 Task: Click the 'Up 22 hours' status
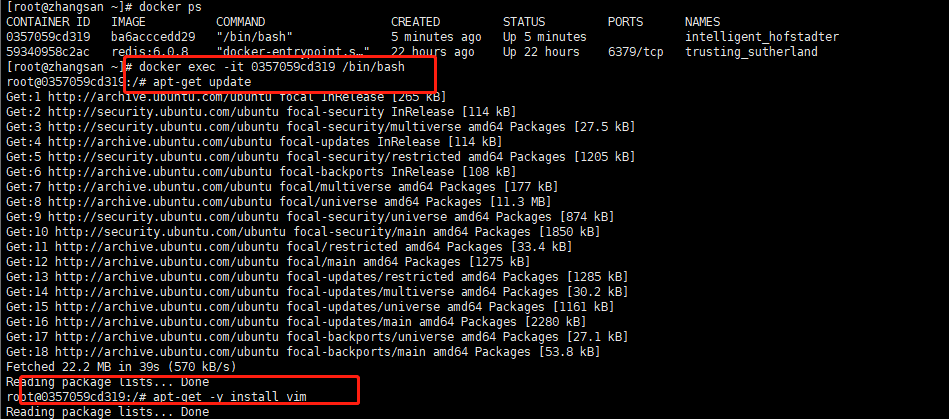[540, 52]
